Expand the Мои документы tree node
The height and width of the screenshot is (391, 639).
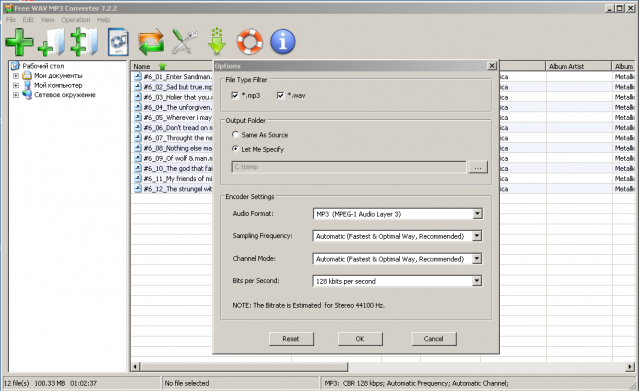coord(15,75)
